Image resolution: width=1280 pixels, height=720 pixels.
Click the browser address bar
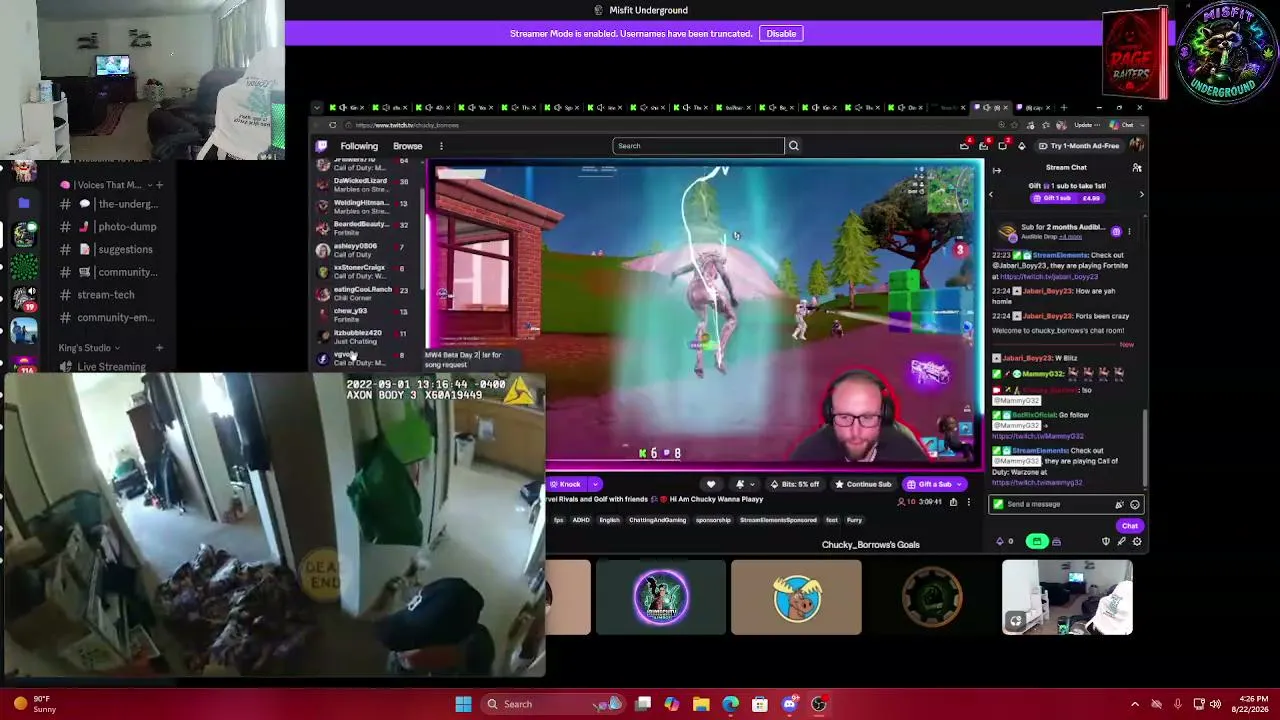[x=670, y=125]
